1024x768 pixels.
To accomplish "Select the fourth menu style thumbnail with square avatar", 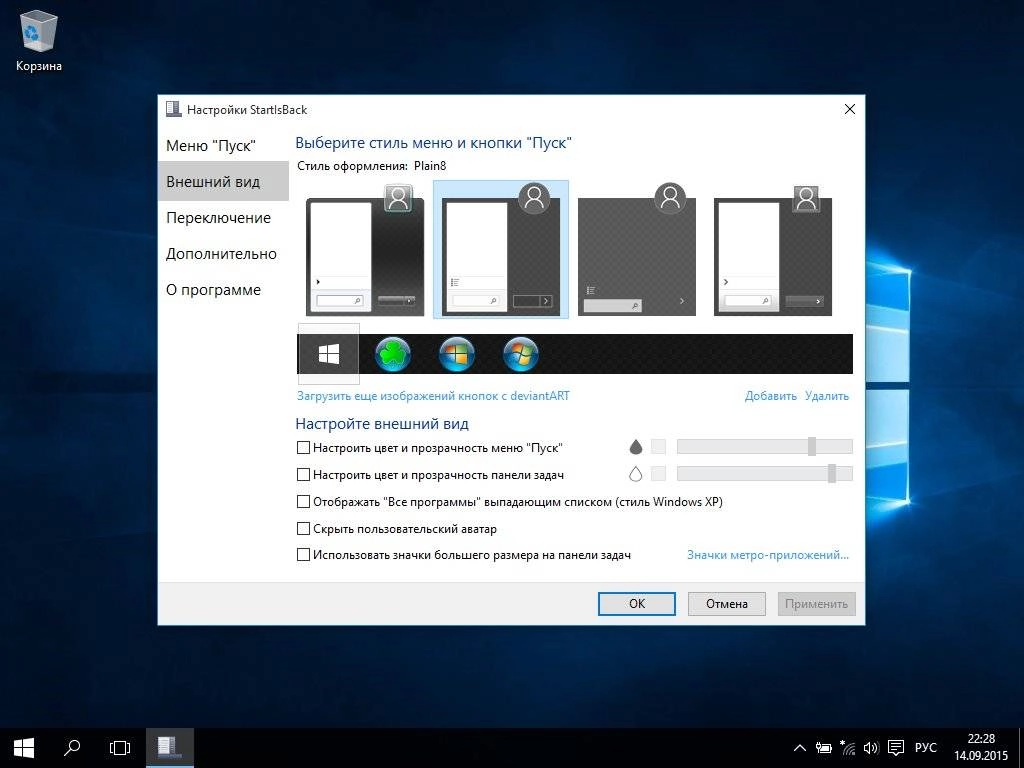I will pyautogui.click(x=773, y=249).
